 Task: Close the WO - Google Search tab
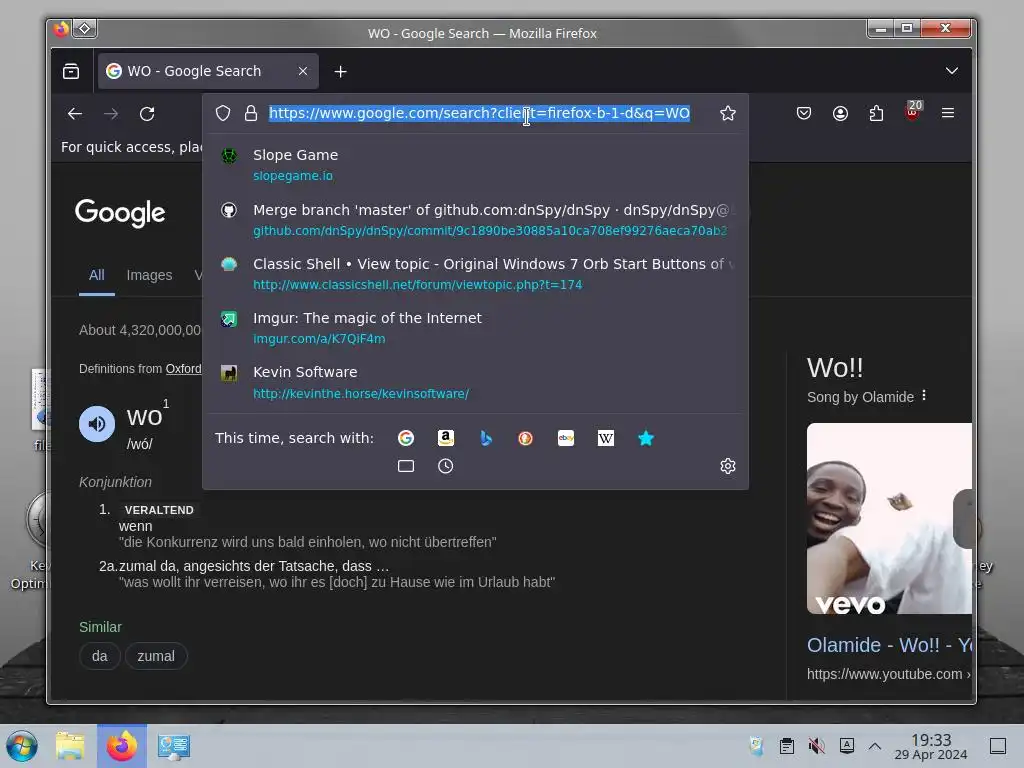[302, 71]
